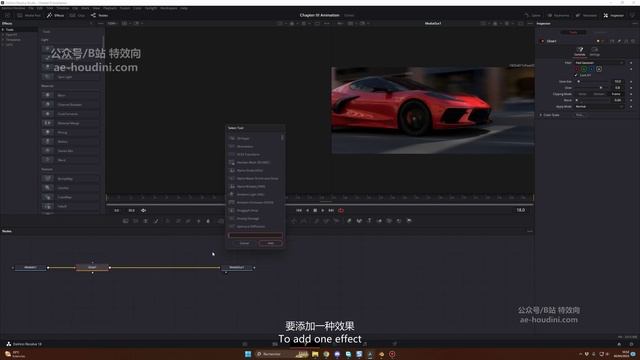Toggle the Inspector panel button
The height and width of the screenshot is (360, 640).
[x=614, y=15]
